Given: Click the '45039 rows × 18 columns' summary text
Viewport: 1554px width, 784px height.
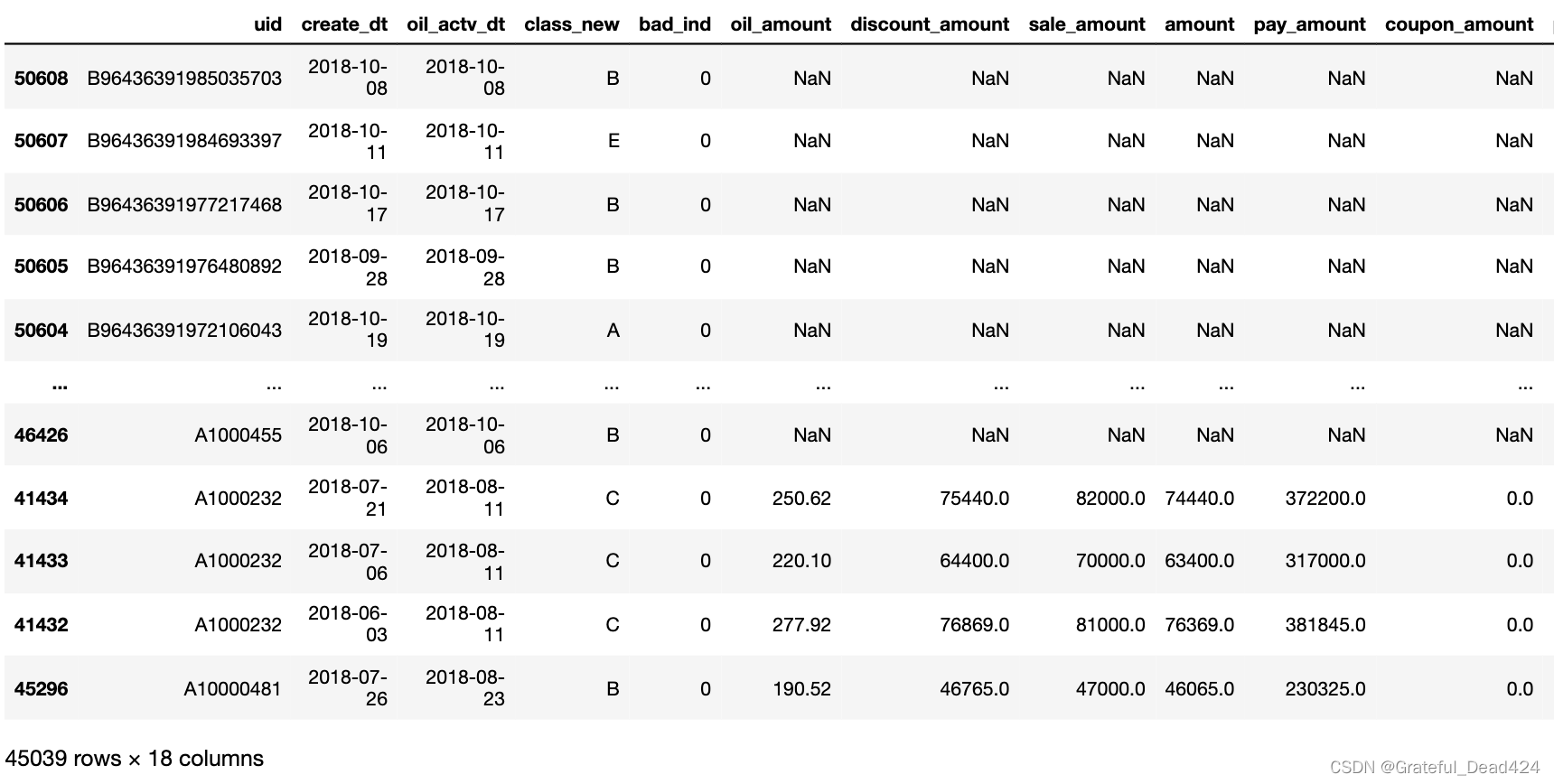Looking at the screenshot, I should pyautogui.click(x=135, y=759).
